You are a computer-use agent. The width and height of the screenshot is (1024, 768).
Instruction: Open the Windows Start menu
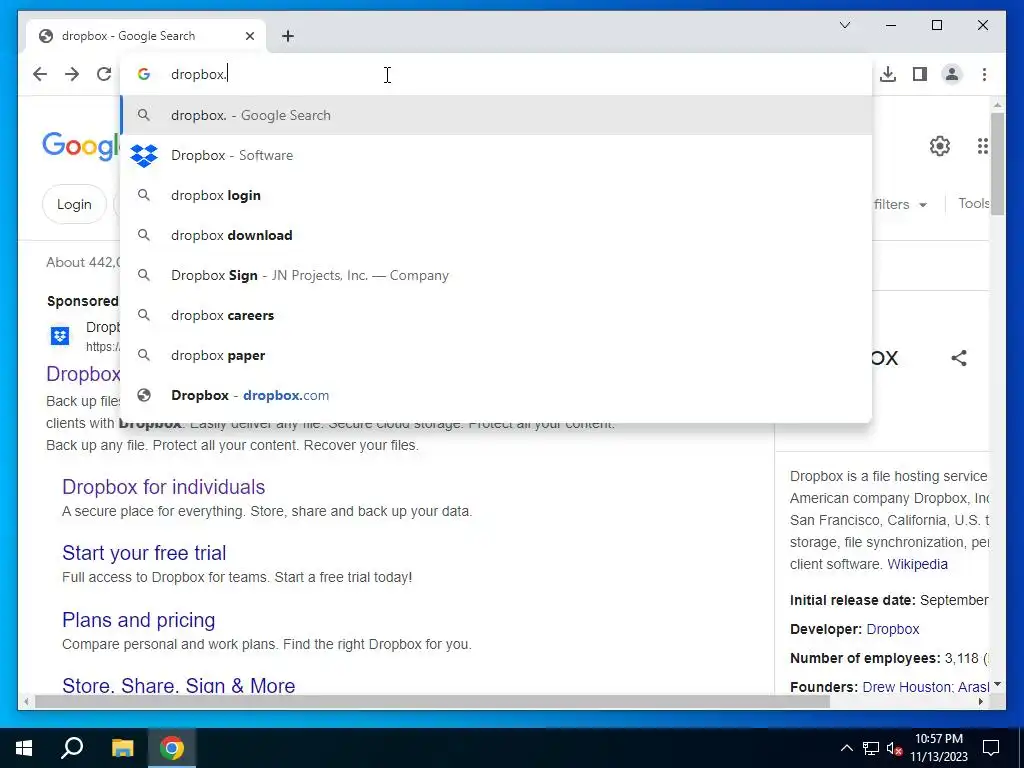click(24, 748)
